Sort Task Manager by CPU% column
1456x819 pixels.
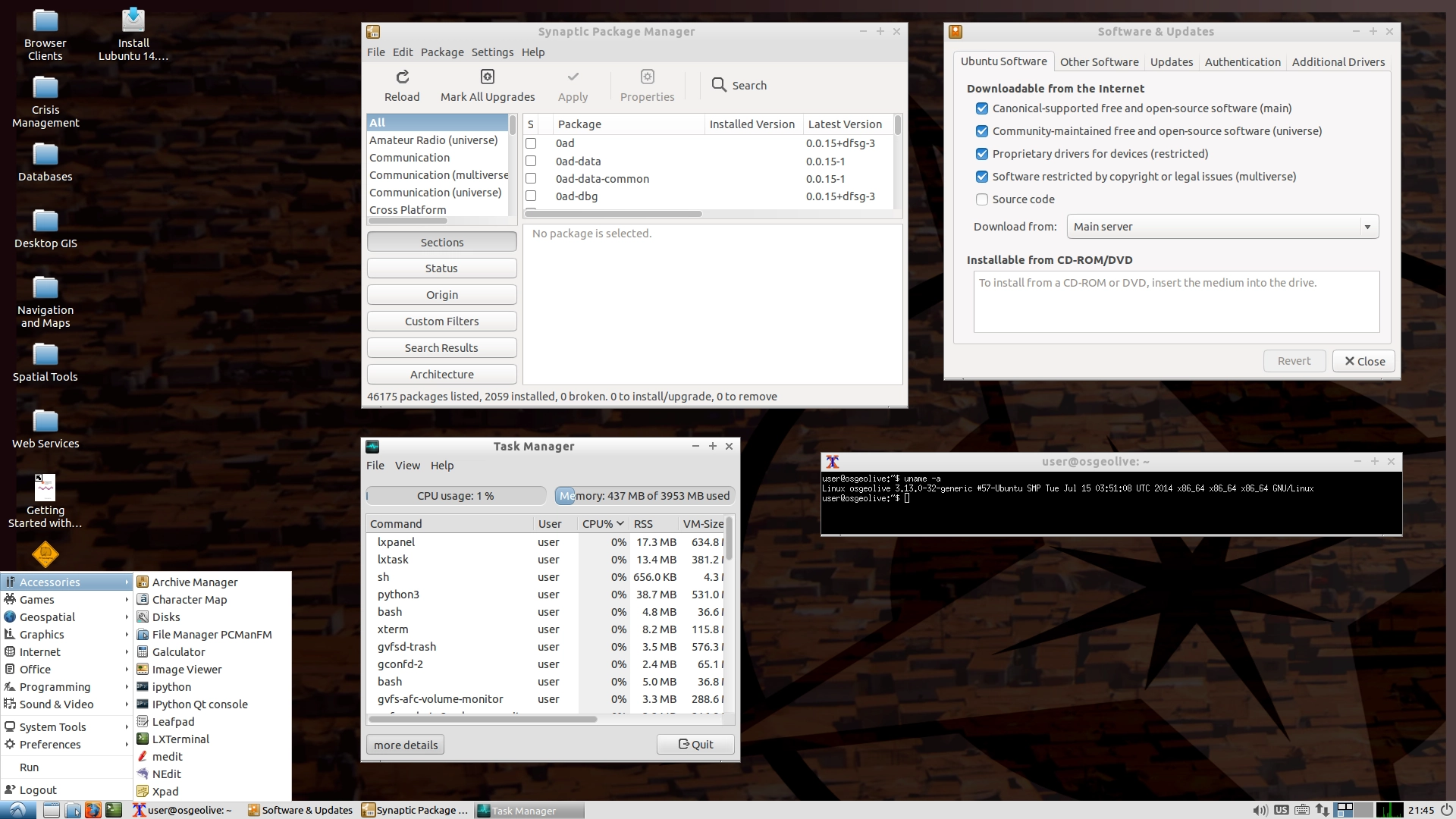click(603, 523)
